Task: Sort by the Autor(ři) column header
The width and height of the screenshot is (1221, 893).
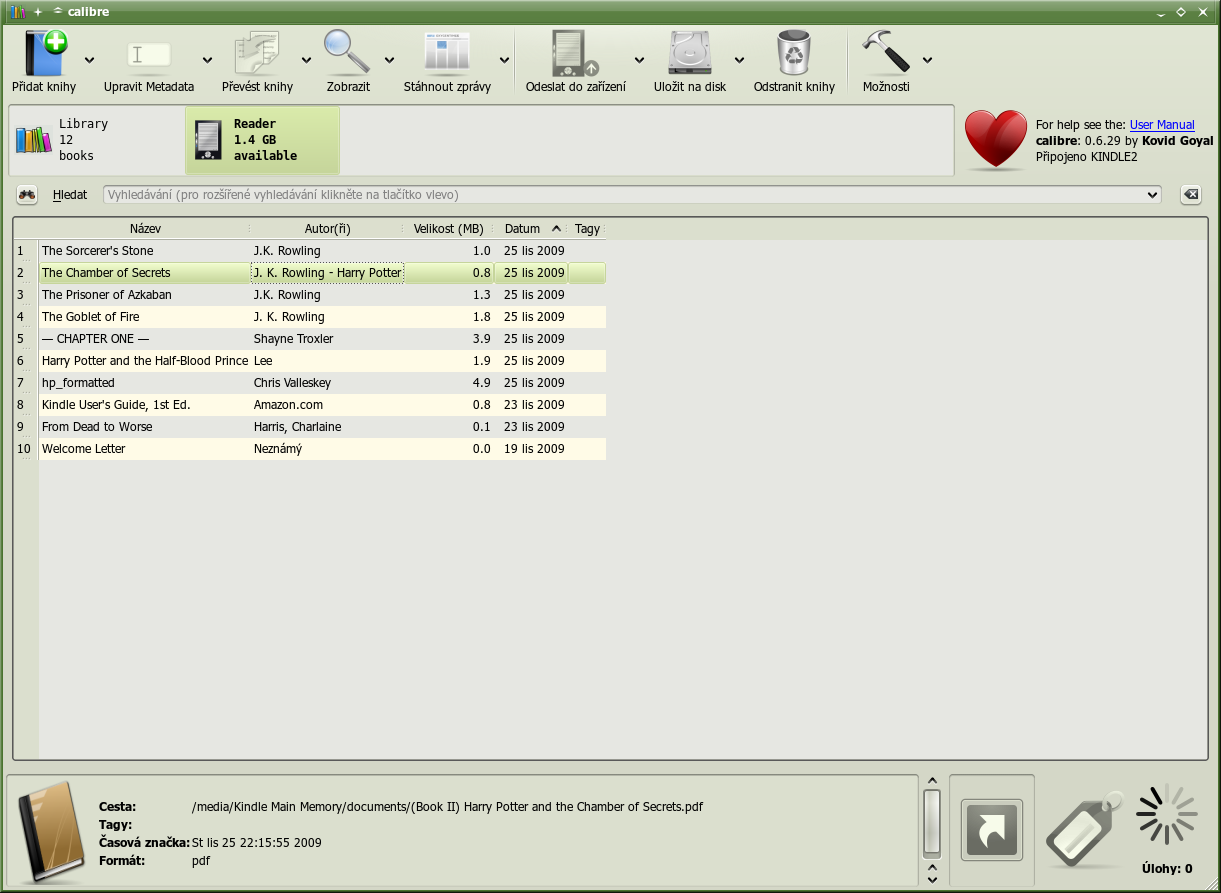Action: (328, 229)
